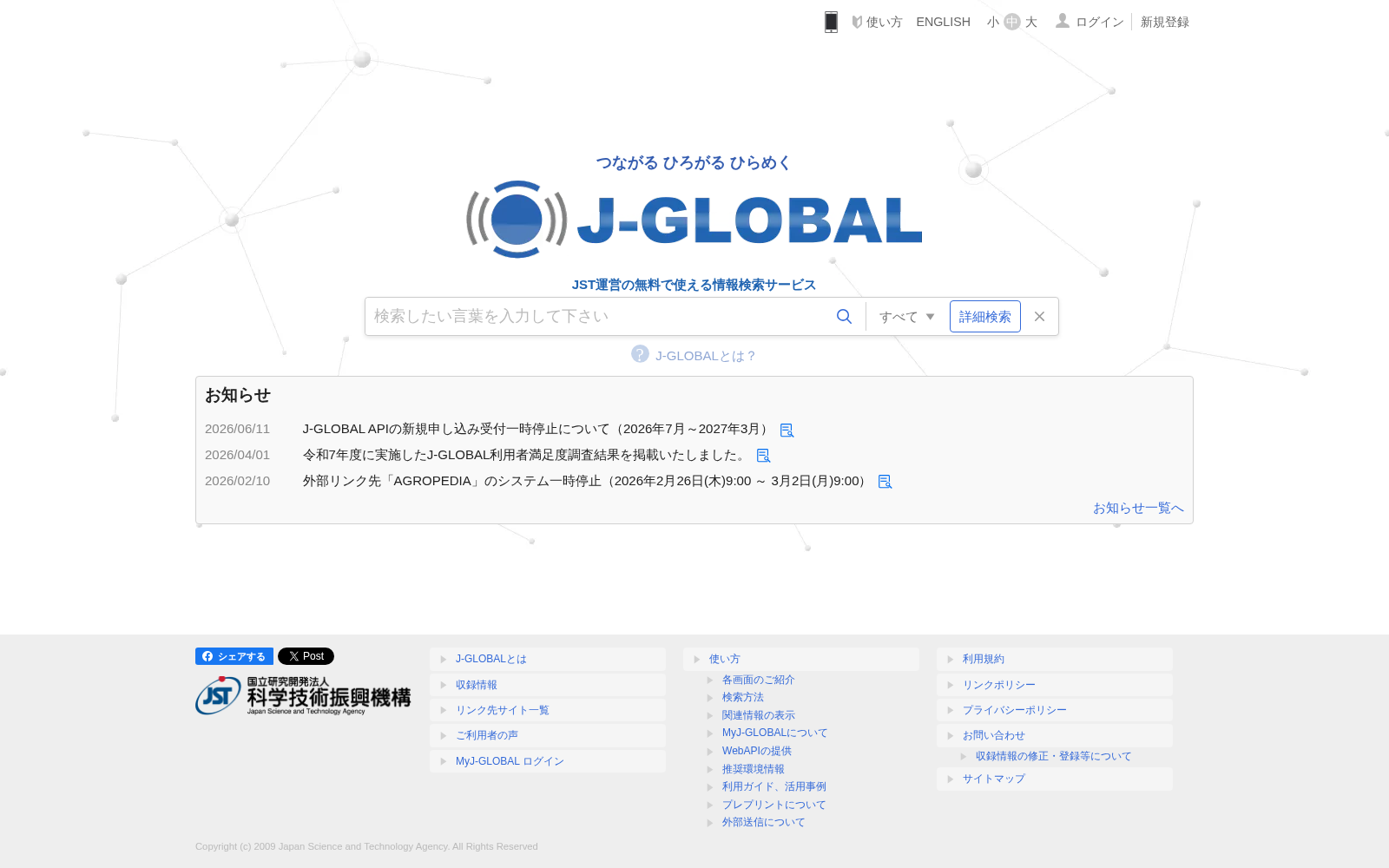1389x868 pixels.
Task: Open the AGROPEDIA system suspension notice
Action: point(585,481)
